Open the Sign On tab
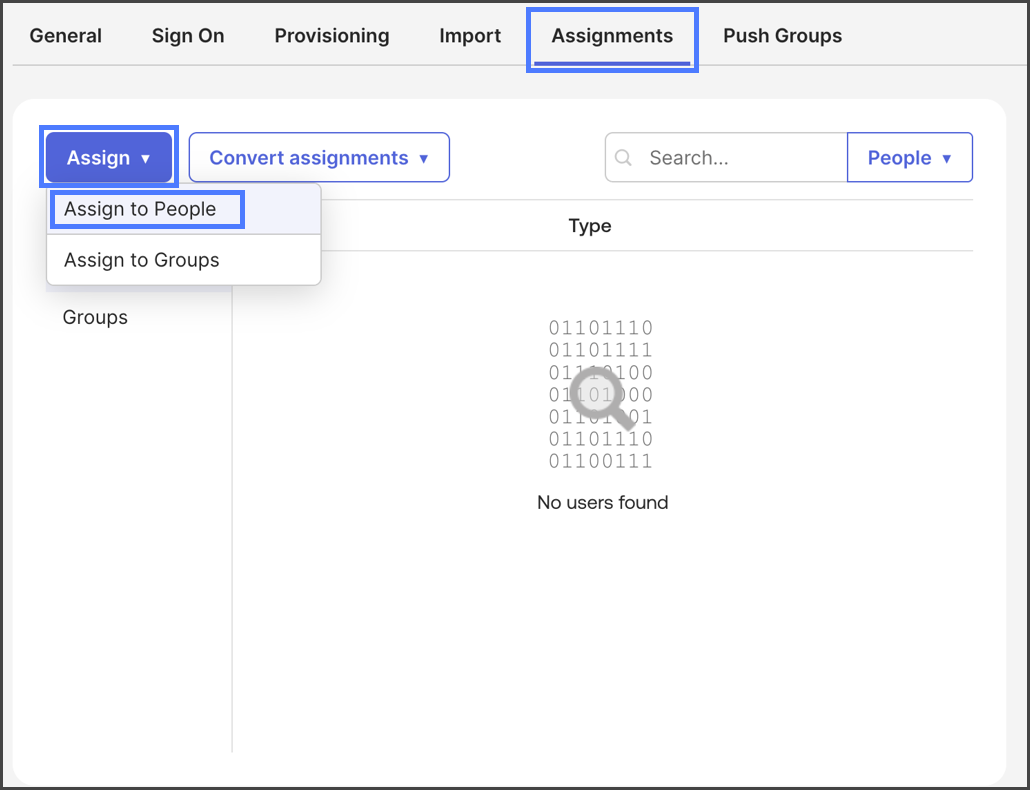 click(x=188, y=36)
